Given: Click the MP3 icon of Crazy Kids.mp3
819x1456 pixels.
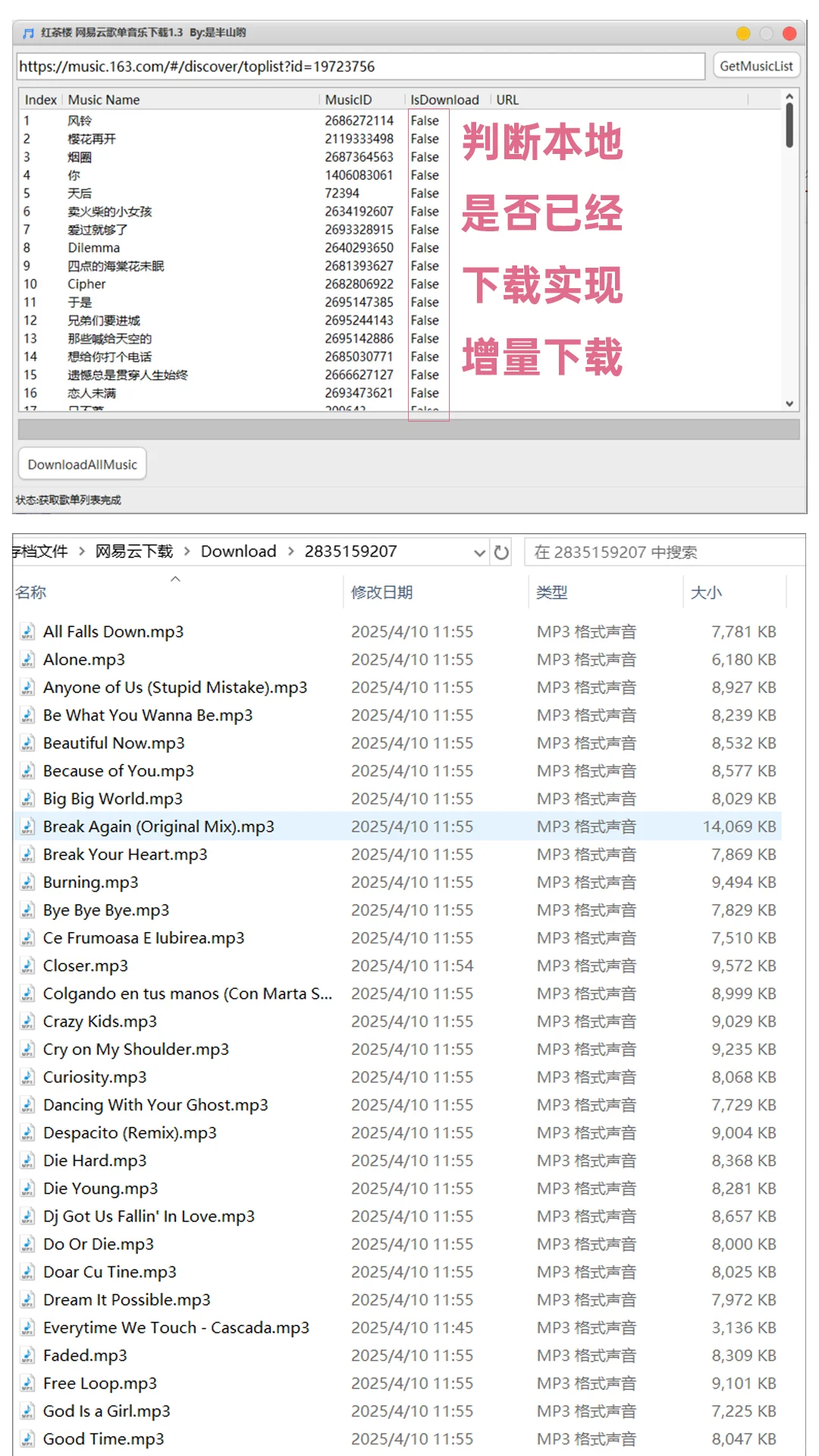Looking at the screenshot, I should pos(27,1021).
